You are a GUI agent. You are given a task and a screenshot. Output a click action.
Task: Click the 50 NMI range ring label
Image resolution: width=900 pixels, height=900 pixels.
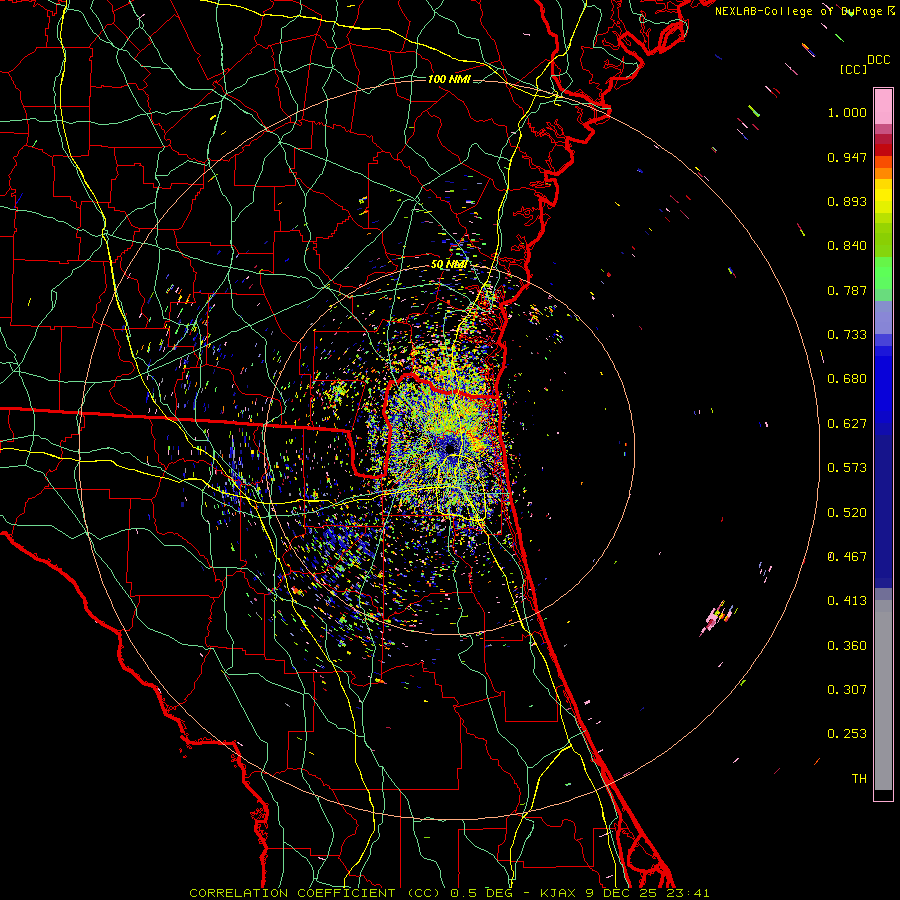(x=449, y=264)
